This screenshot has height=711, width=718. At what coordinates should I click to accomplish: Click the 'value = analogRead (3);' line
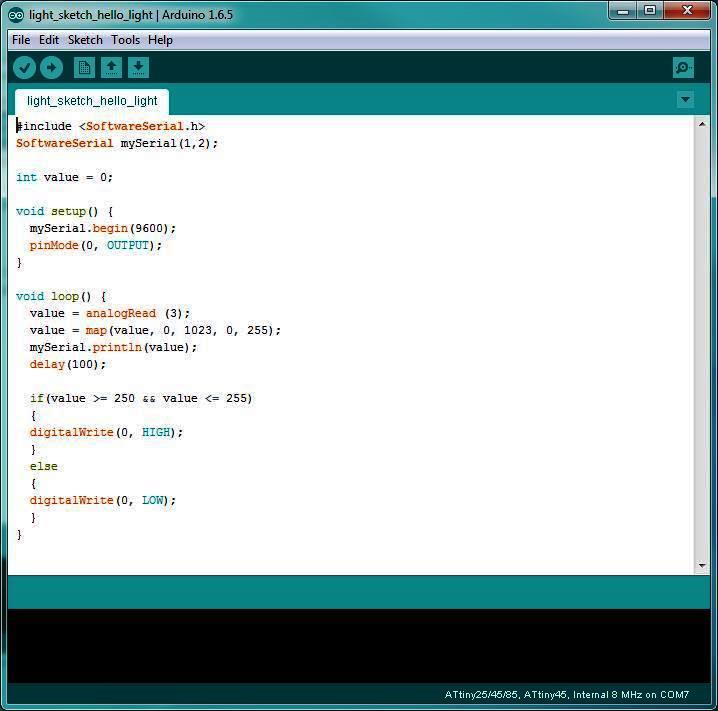tap(109, 314)
